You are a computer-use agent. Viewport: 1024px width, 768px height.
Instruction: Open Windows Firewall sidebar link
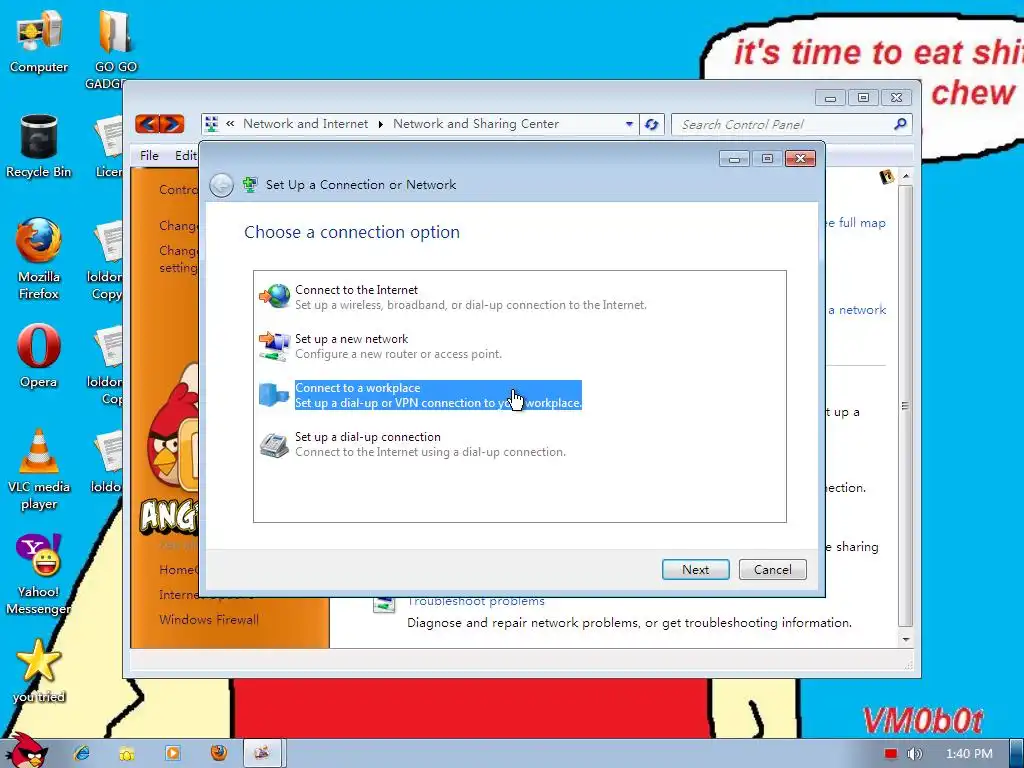209,619
